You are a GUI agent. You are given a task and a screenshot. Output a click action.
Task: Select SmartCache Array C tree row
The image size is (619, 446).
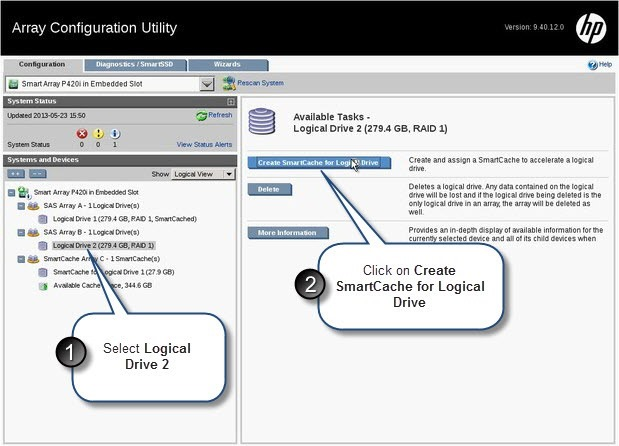pyautogui.click(x=101, y=259)
